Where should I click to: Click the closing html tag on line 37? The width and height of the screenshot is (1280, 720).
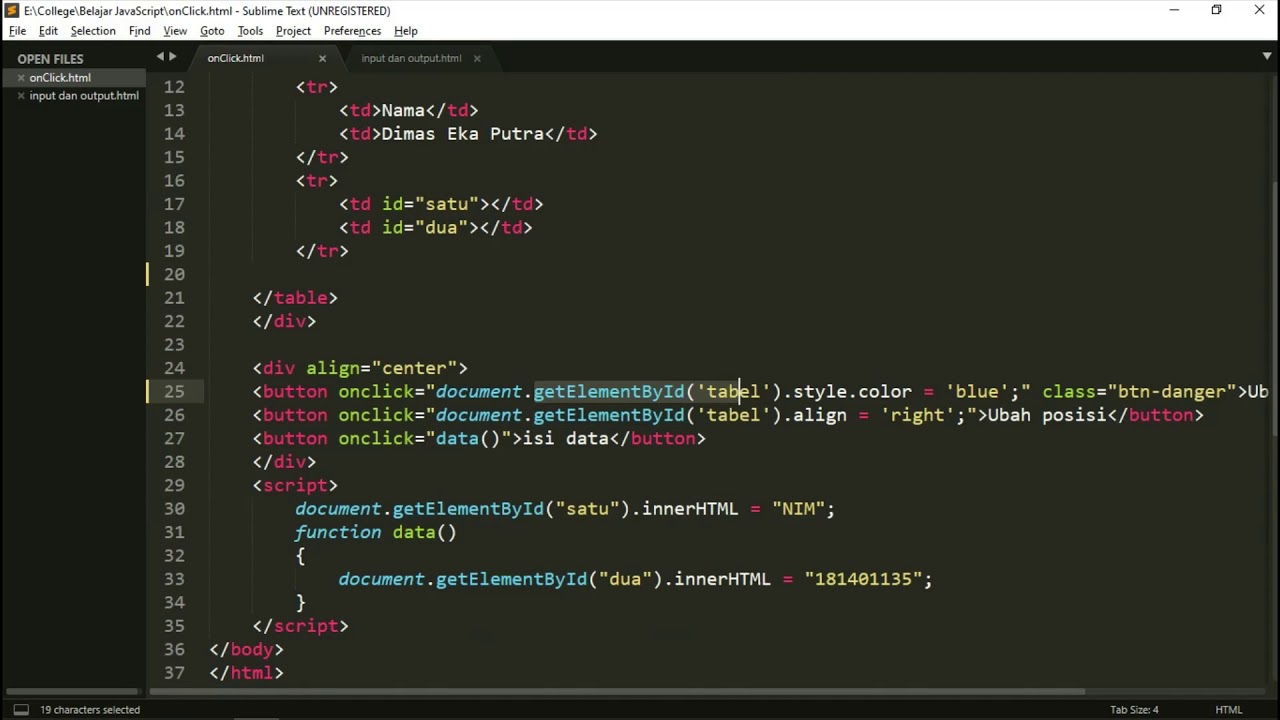click(x=247, y=672)
